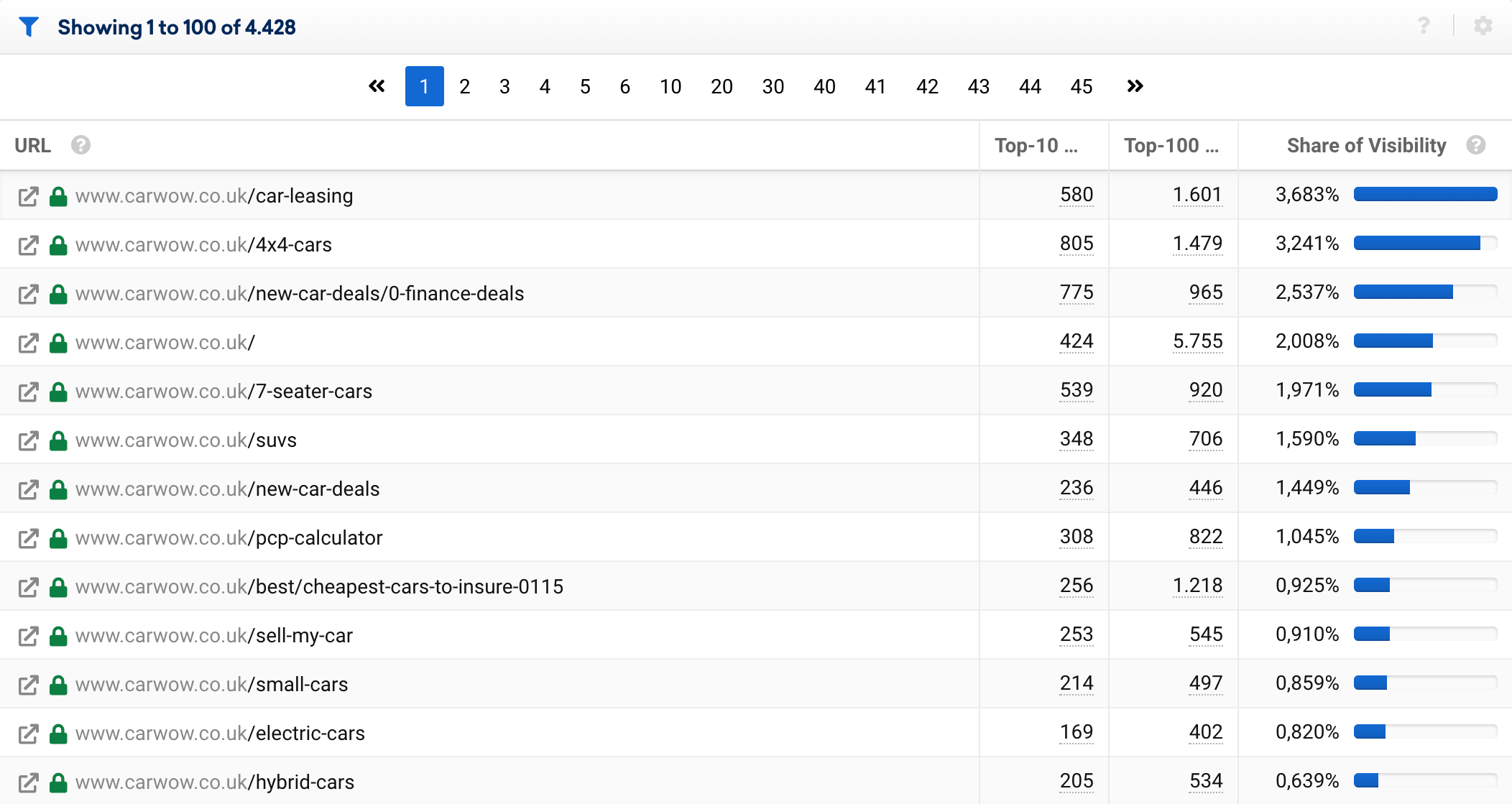The width and height of the screenshot is (1512, 804).
Task: Open 7-seater-cars external link icon
Action: (28, 392)
